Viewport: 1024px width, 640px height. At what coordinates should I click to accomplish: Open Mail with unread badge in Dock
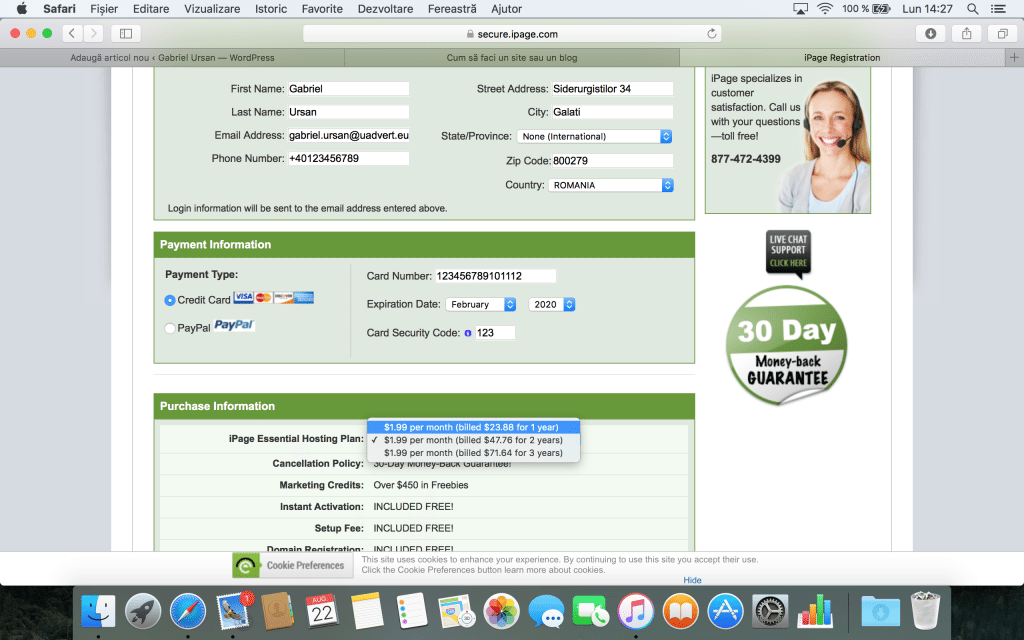pos(233,613)
